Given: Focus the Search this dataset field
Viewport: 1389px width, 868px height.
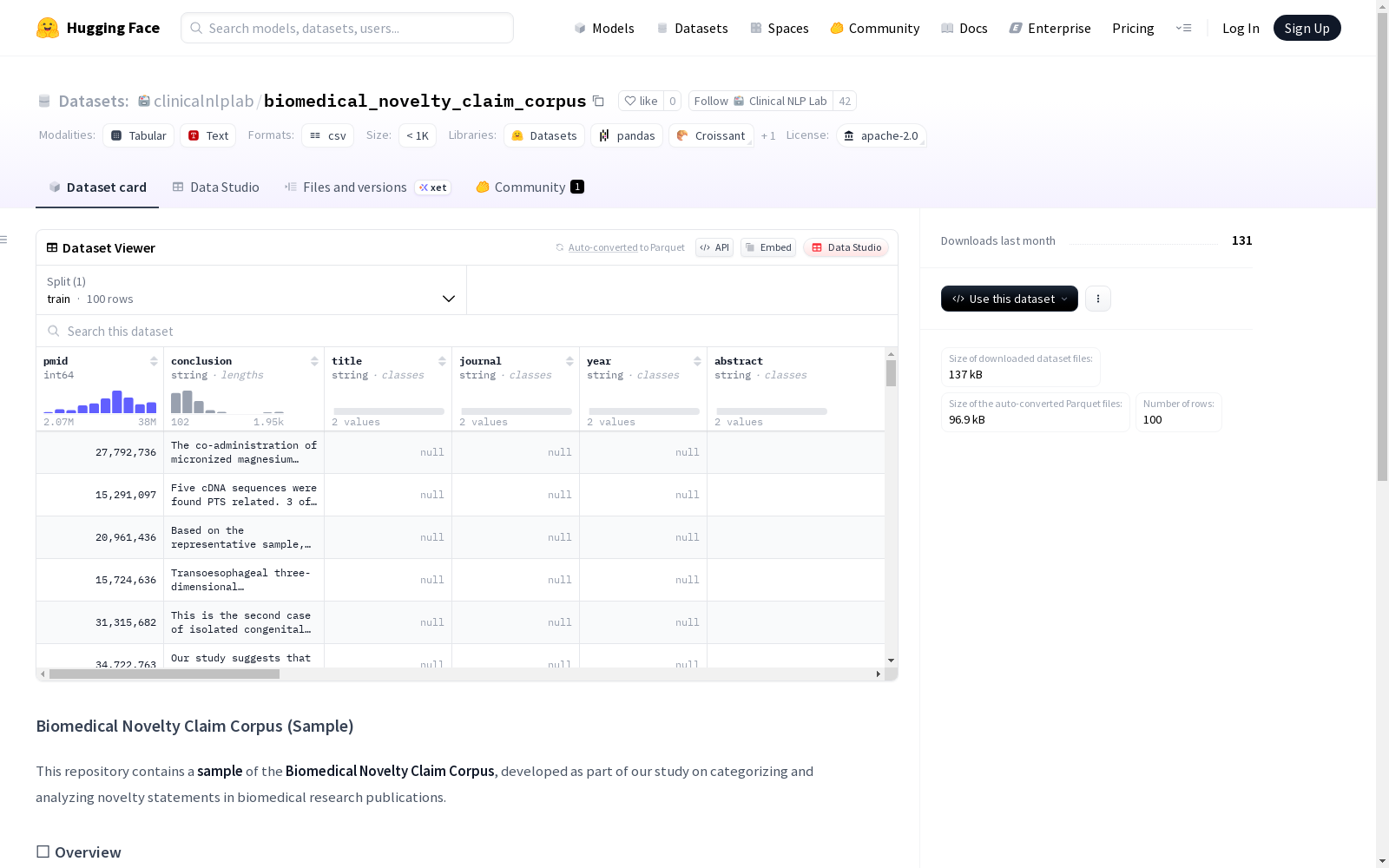Looking at the screenshot, I should [x=467, y=331].
